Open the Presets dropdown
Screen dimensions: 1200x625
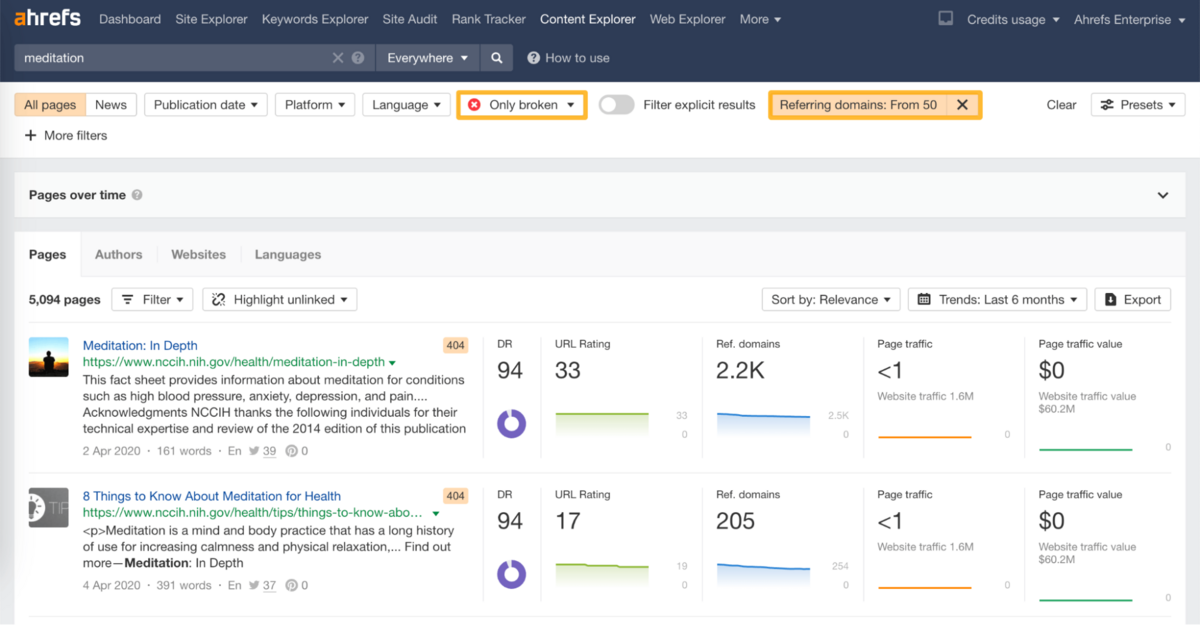point(1138,105)
